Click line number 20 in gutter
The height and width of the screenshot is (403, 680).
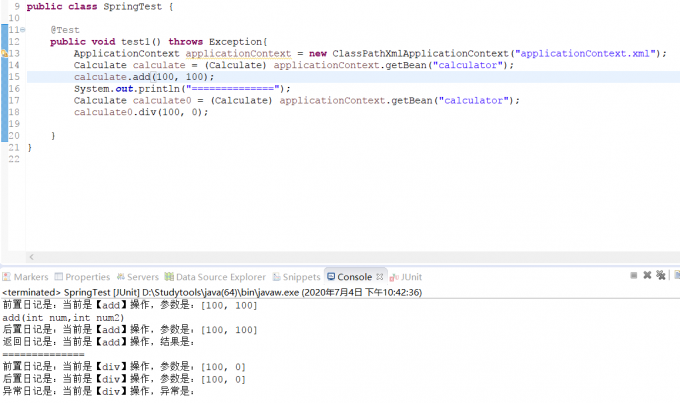(14, 135)
